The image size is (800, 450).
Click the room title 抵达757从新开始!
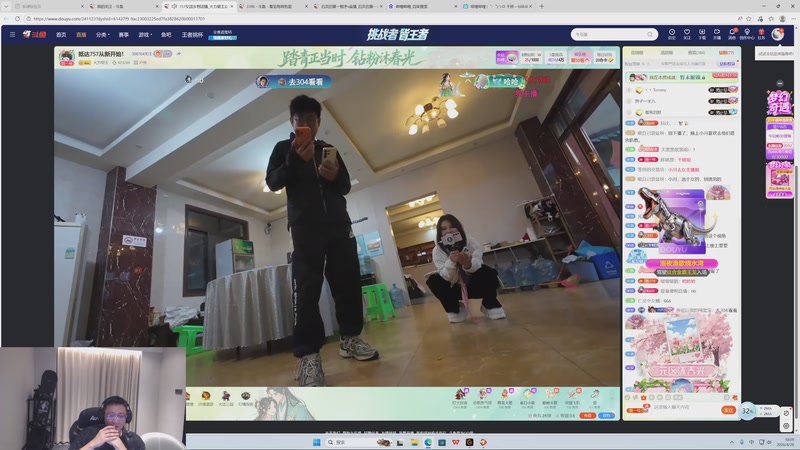pos(101,54)
